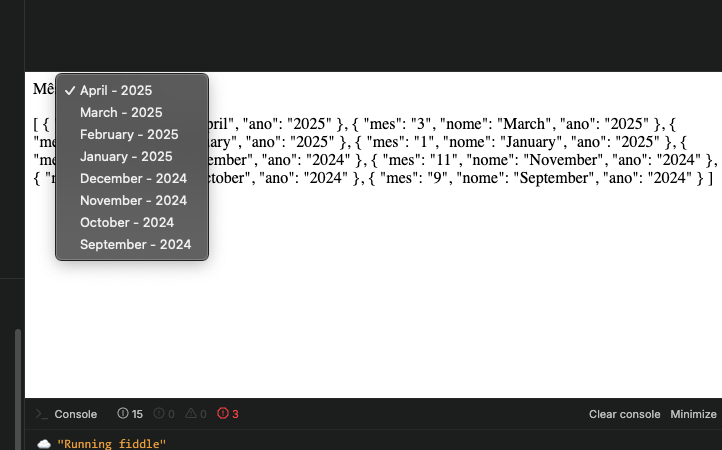The image size is (722, 450).
Task: Pick "February - 2025" in the dropdown
Action: tap(129, 134)
